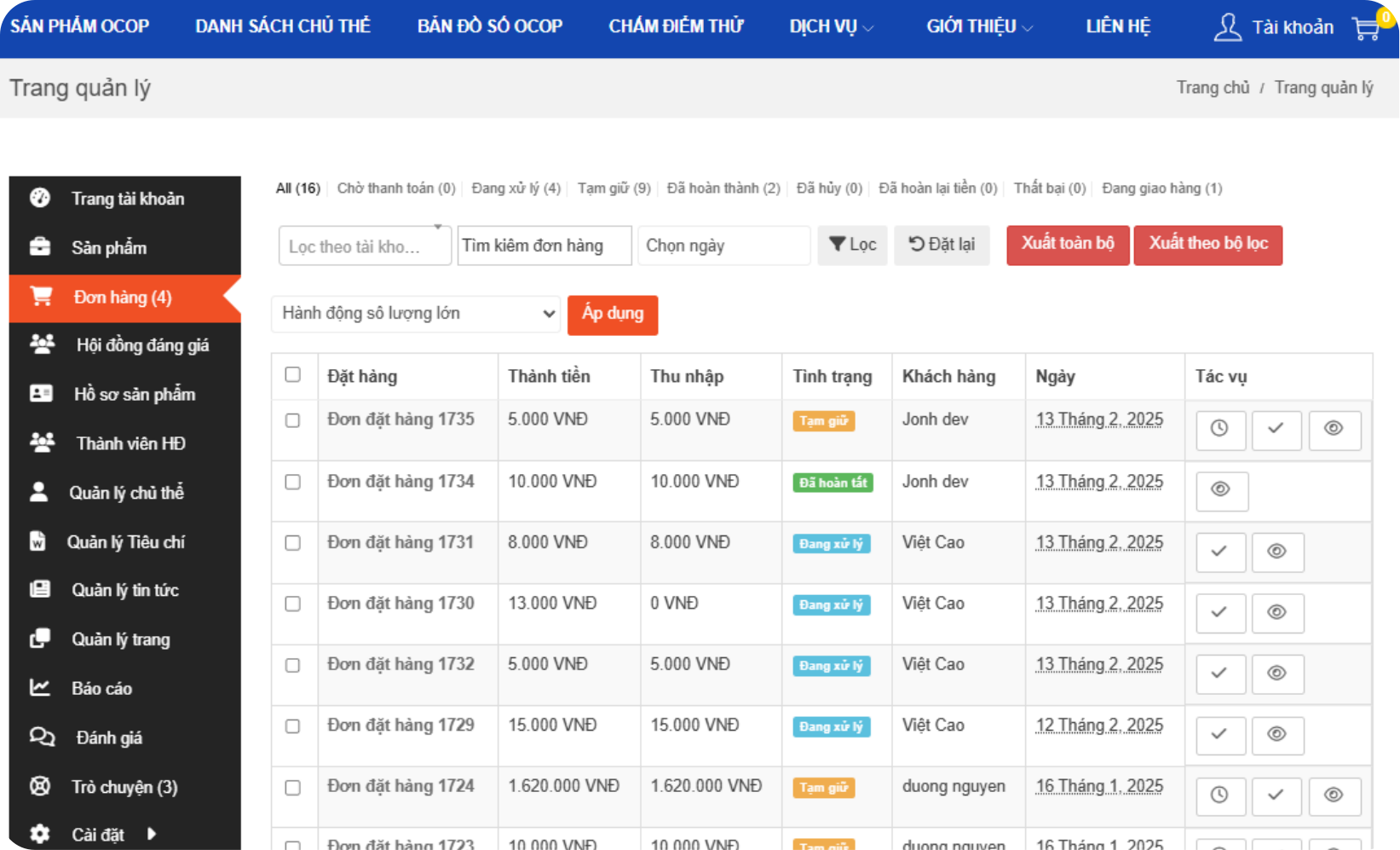Check the box for order 1730
Screen dimensions: 1400x850
click(293, 604)
